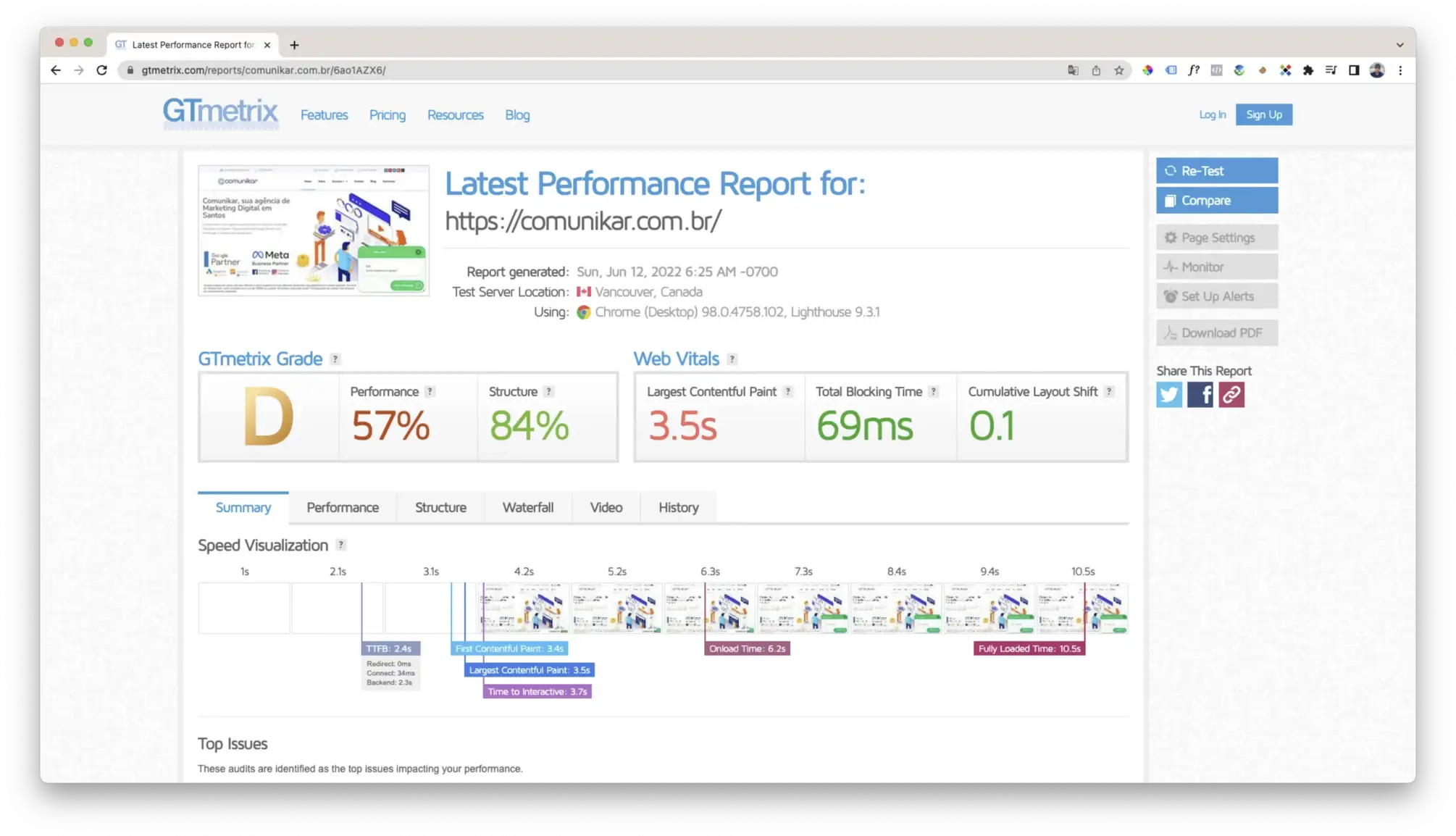Open the side panel icon
The image size is (1456, 836).
click(1353, 70)
